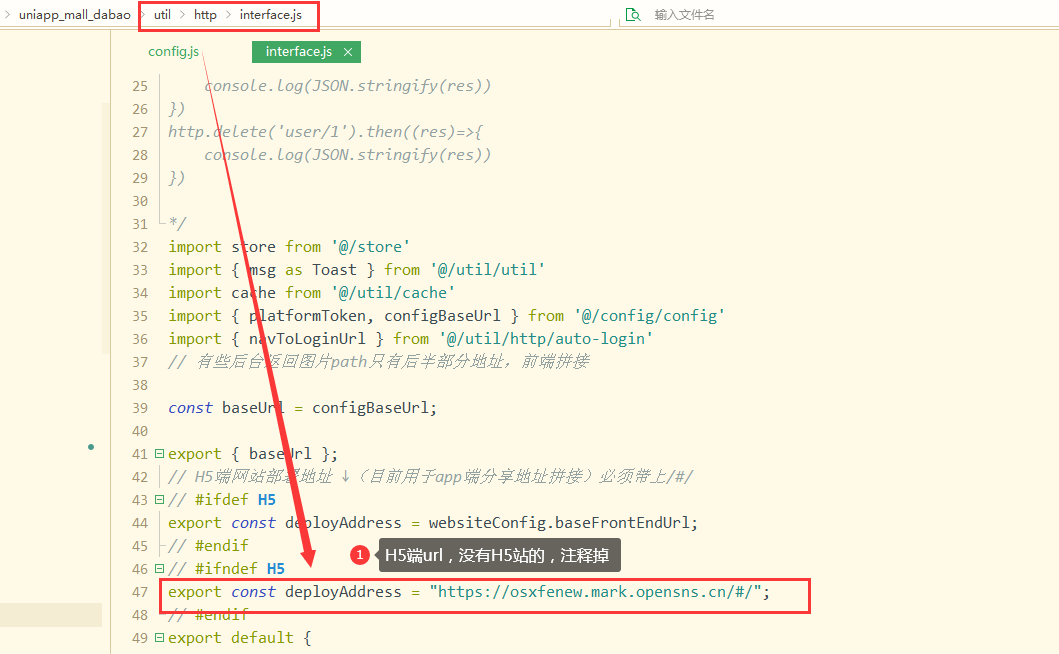Click '@/store' import path on line 32

pyautogui.click(x=370, y=247)
